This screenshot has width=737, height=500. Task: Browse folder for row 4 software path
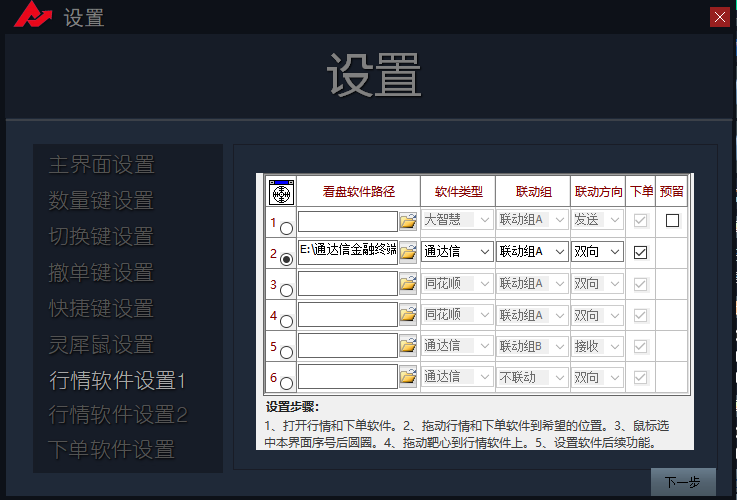pyautogui.click(x=408, y=314)
